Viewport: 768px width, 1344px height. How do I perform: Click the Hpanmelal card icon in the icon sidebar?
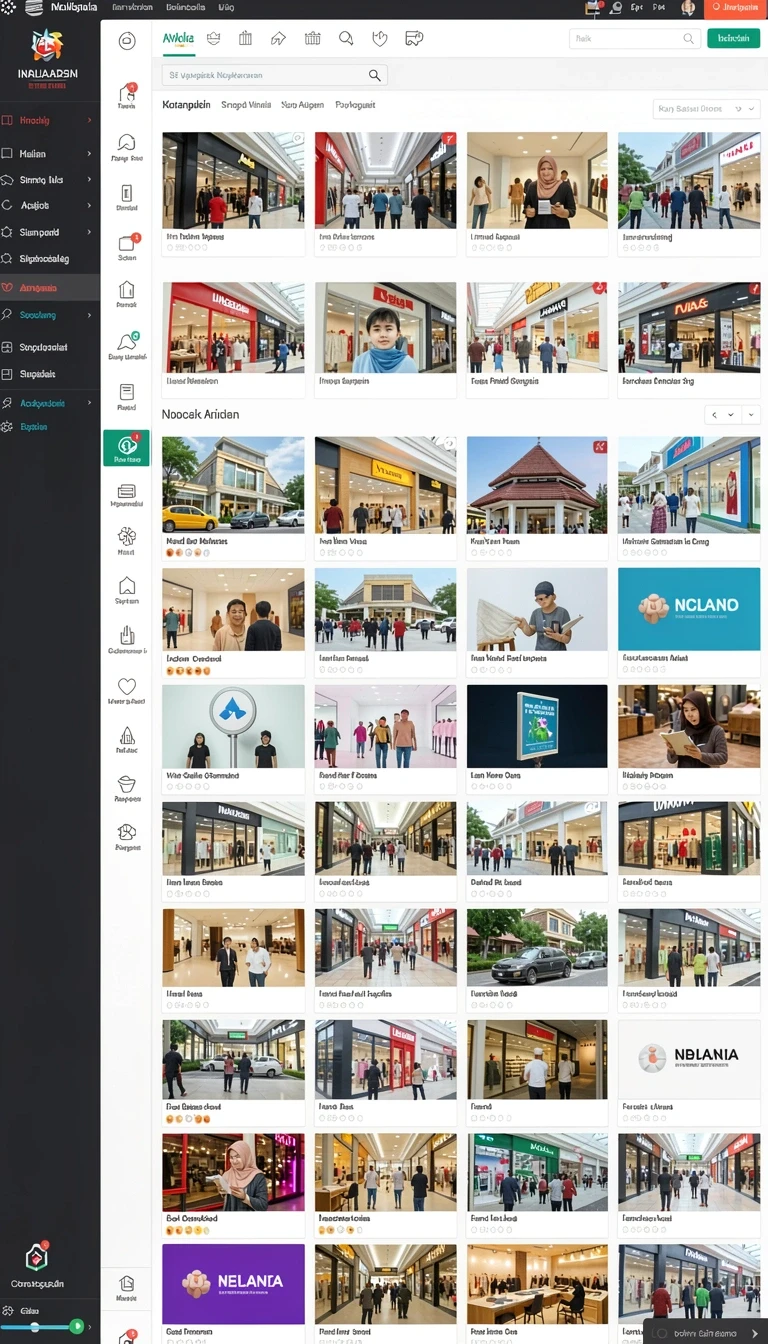[x=127, y=491]
